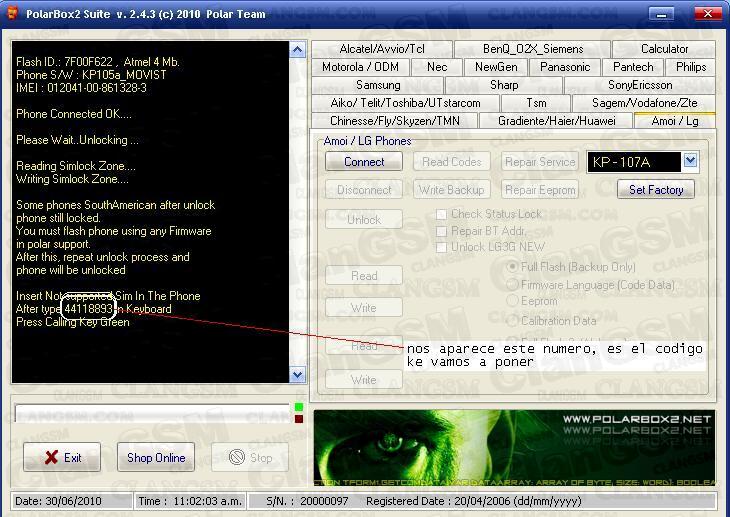Click the Disconnect button

364,190
